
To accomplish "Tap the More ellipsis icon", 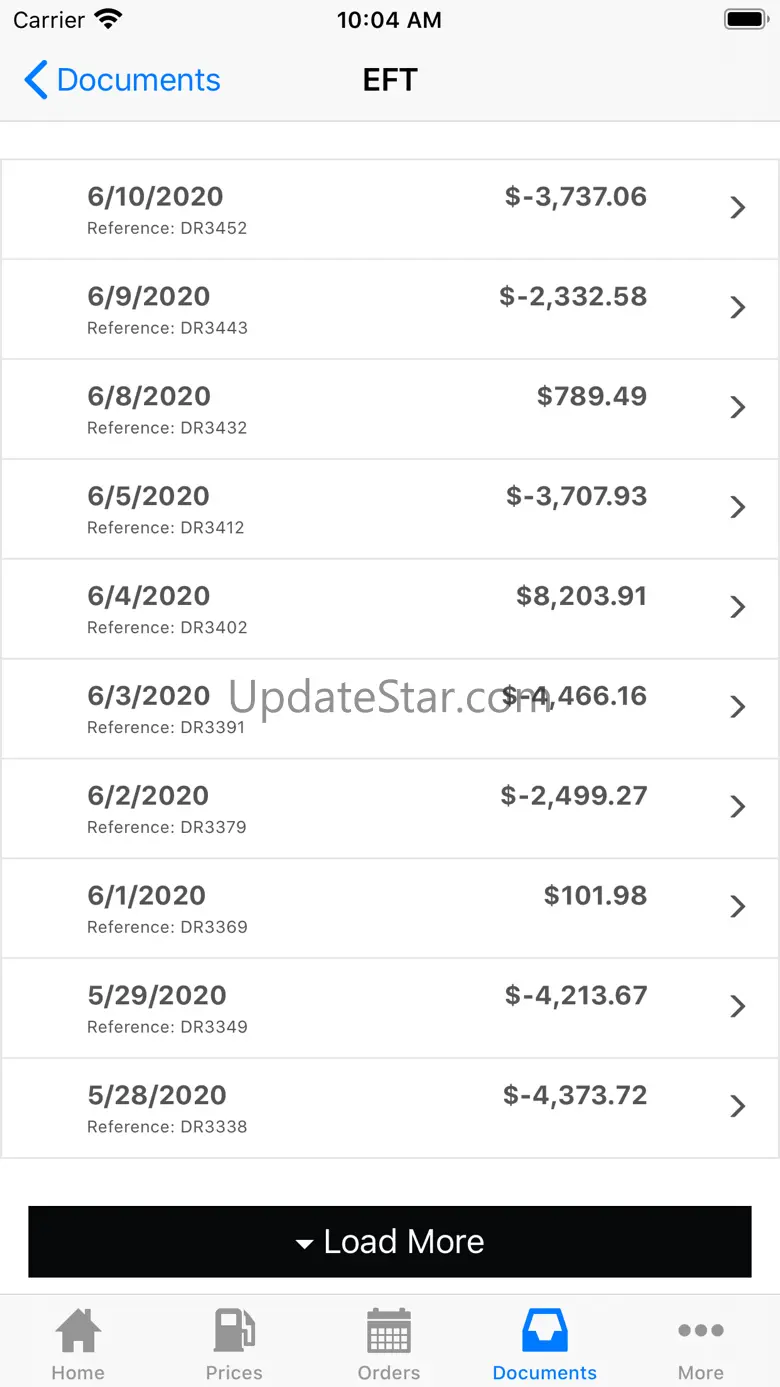I will point(700,1331).
